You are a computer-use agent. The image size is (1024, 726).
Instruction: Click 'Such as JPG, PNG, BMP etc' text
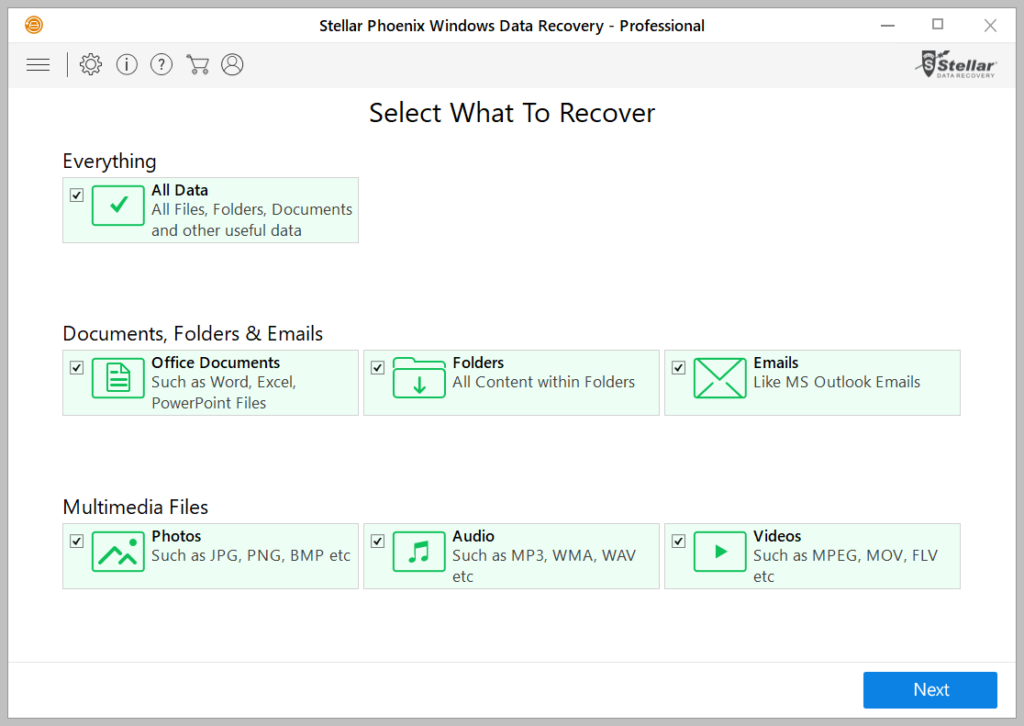tap(251, 556)
